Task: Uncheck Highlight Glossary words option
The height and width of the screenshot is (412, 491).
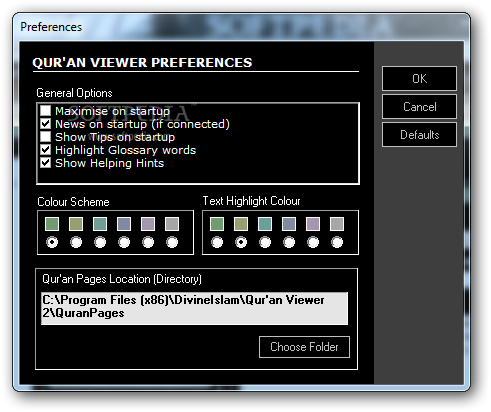Action: click(45, 150)
